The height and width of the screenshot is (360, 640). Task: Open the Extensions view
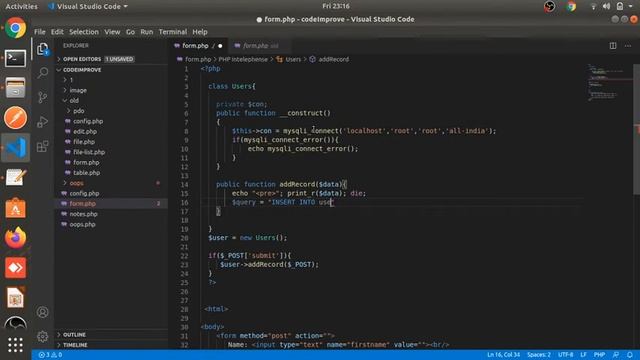click(42, 146)
